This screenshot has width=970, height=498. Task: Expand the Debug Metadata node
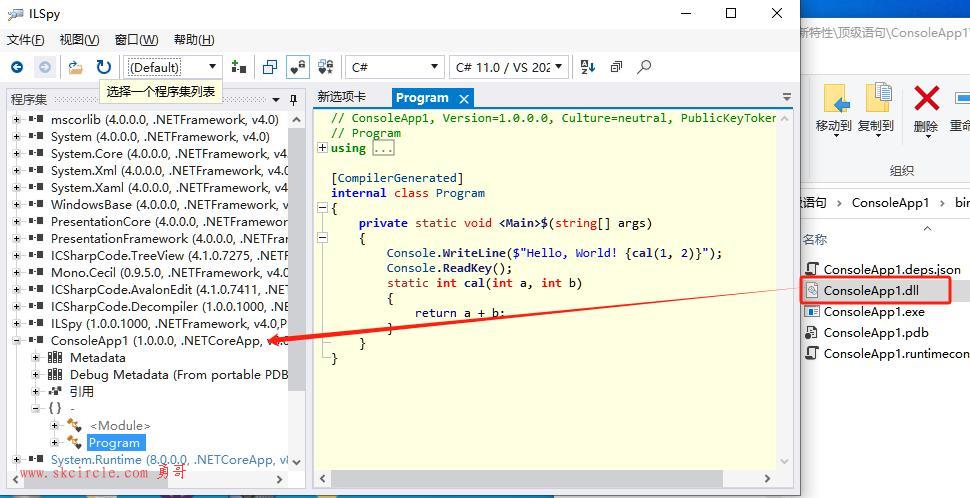coord(35,374)
